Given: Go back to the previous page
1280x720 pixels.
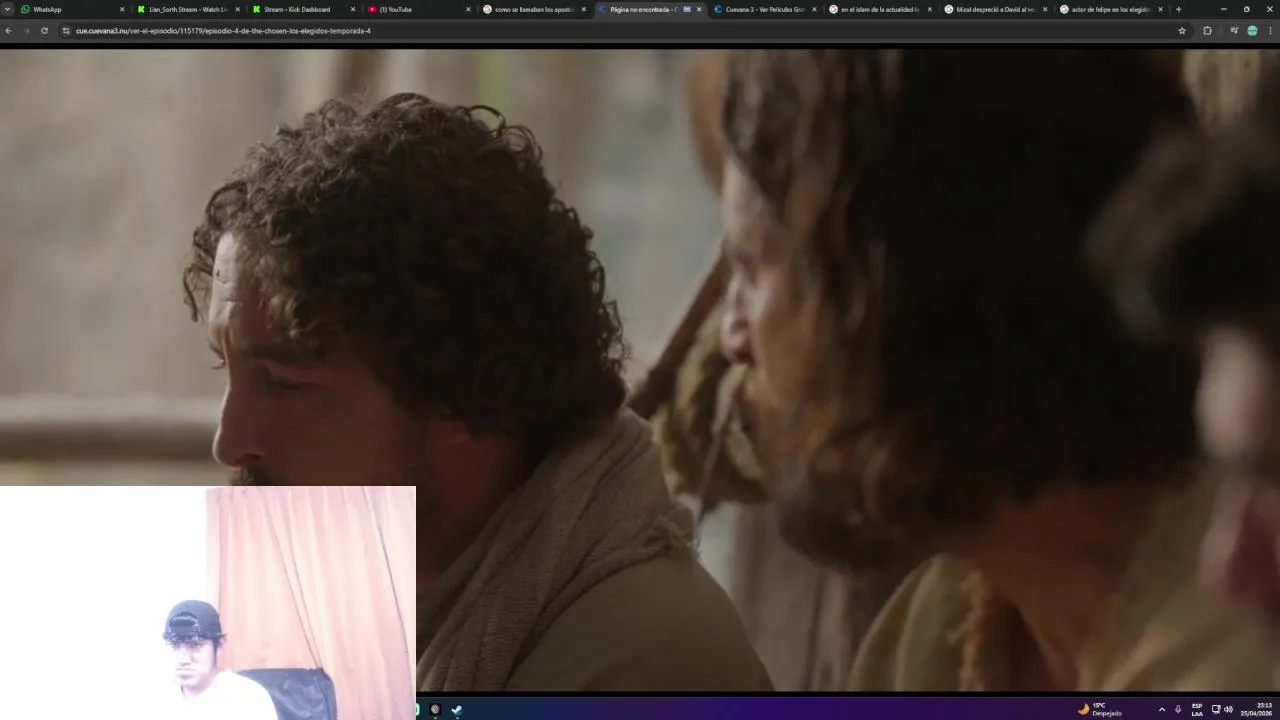Looking at the screenshot, I should (8, 31).
